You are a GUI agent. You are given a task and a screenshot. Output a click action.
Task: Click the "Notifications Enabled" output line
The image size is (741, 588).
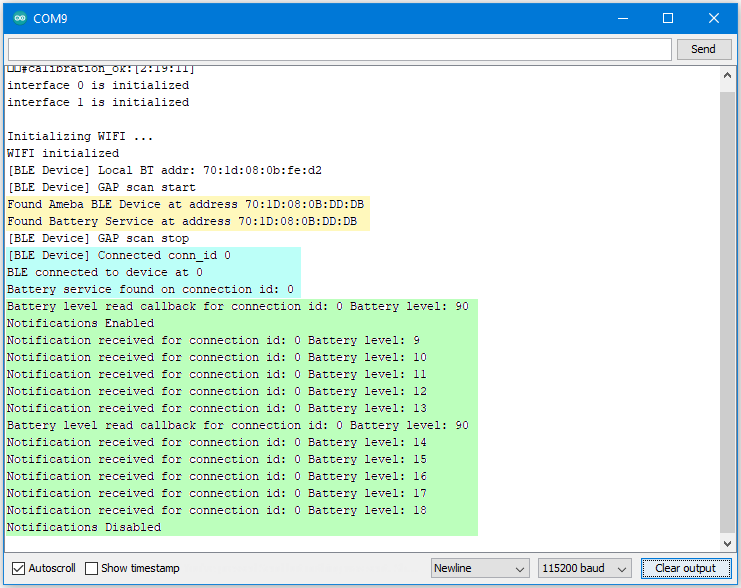pyautogui.click(x=81, y=323)
